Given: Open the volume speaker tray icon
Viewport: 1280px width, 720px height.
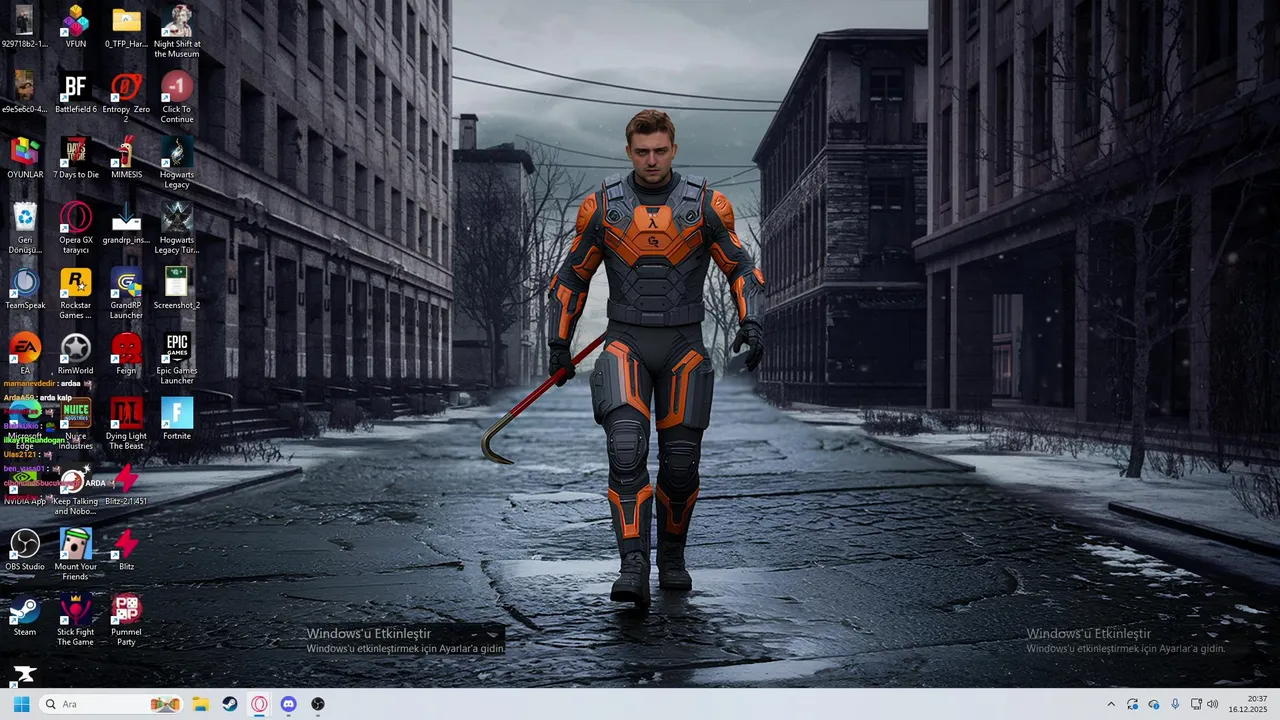Looking at the screenshot, I should click(1212, 704).
